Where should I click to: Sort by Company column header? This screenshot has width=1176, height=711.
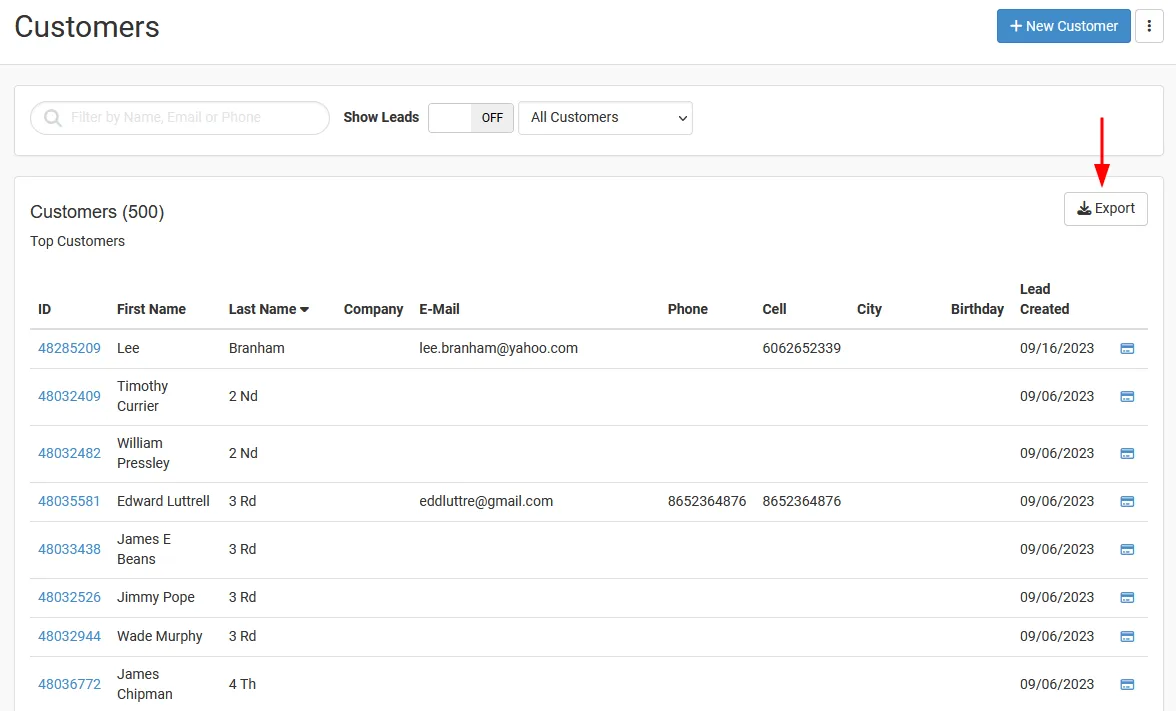pos(374,309)
